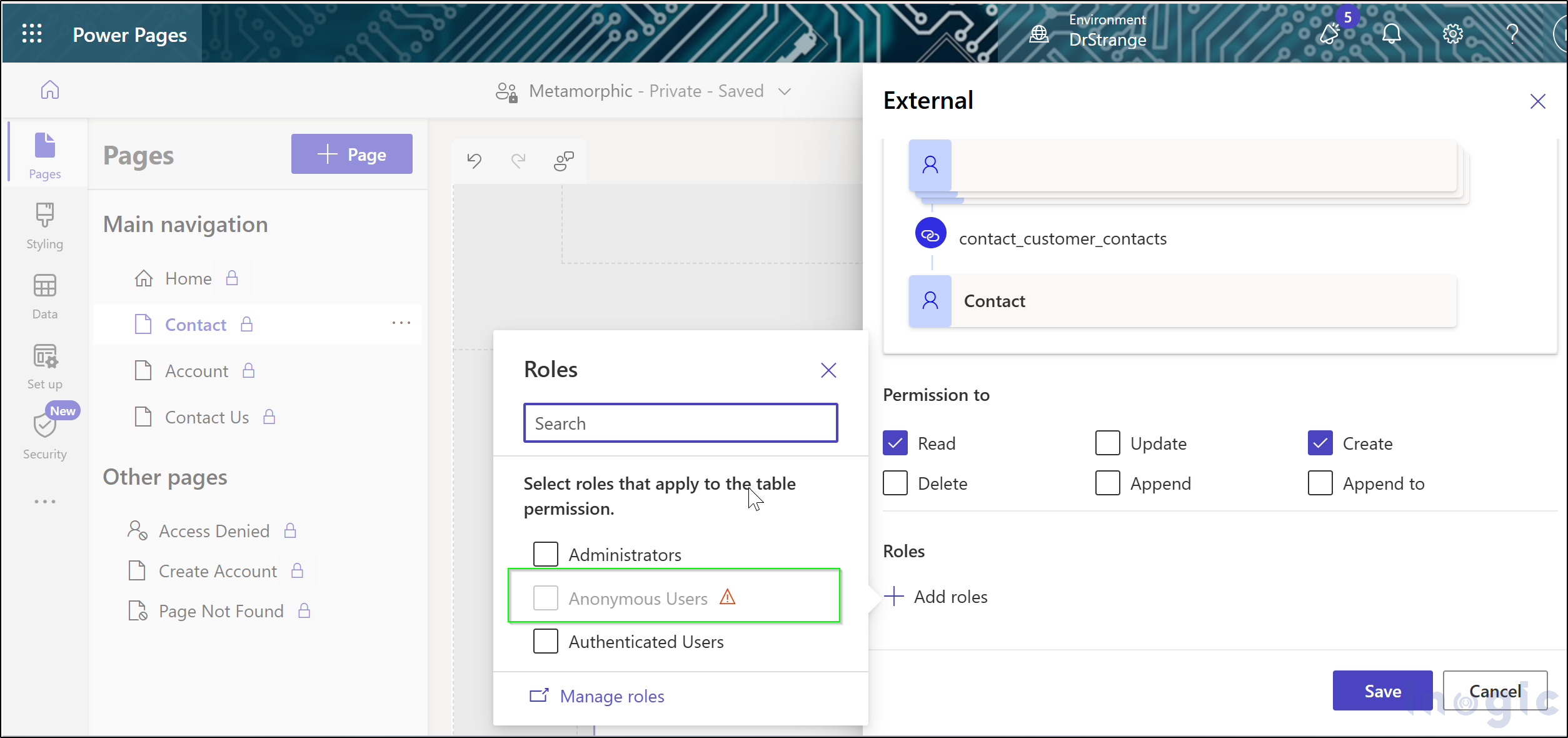
Task: Click the Search input field in Roles dialog
Action: tap(681, 423)
